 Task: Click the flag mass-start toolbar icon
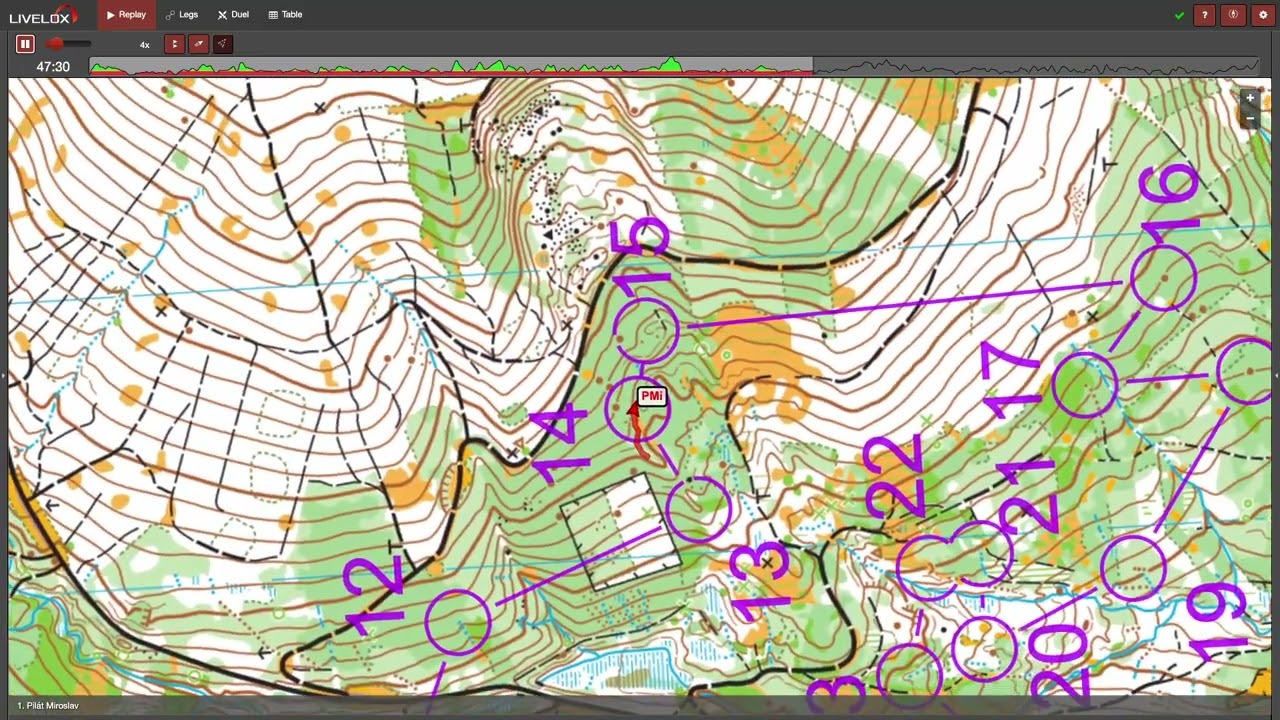pos(175,44)
